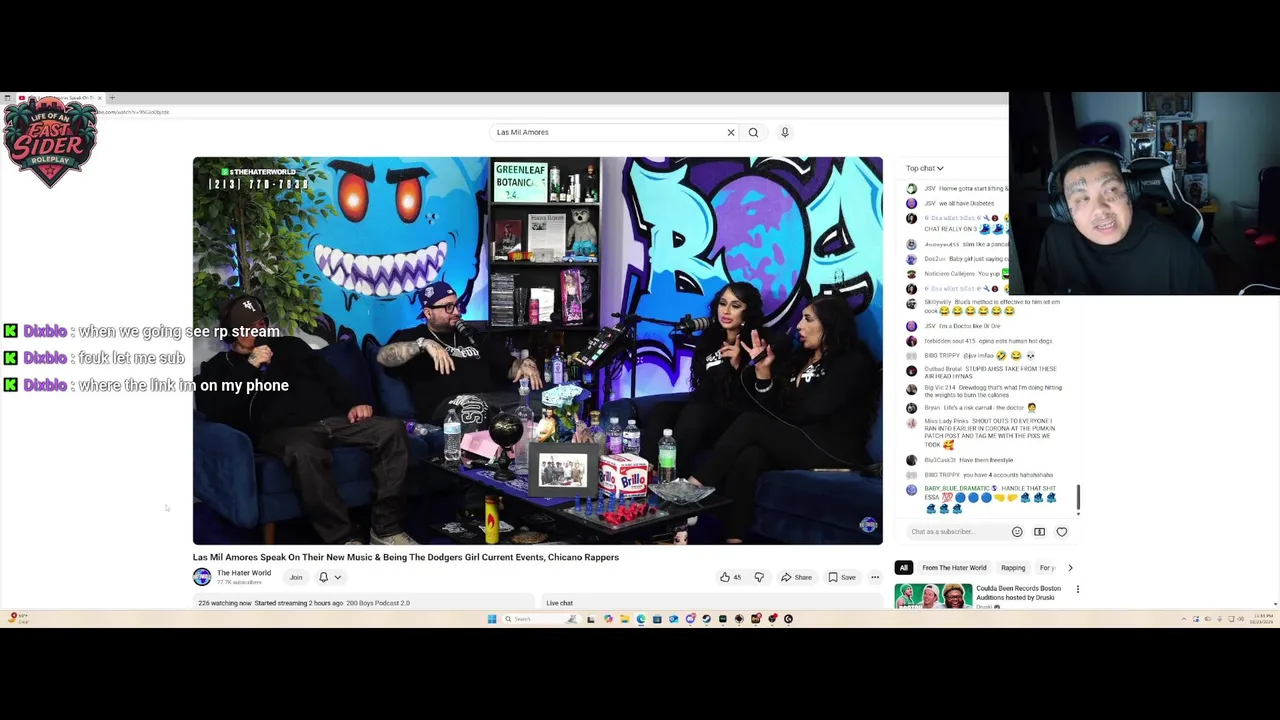Viewport: 1280px width, 720px height.
Task: Open File Explorer from taskbar
Action: click(625, 619)
